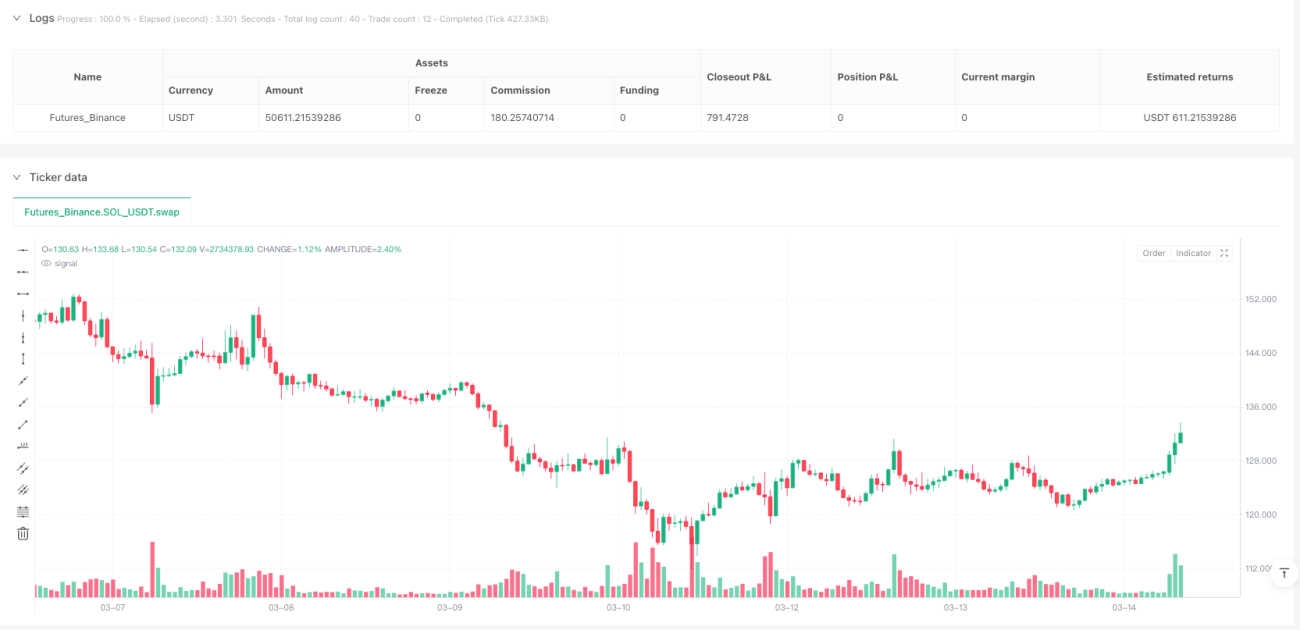This screenshot has width=1300, height=630.
Task: Click the 03-10 date on time axis
Action: [619, 607]
